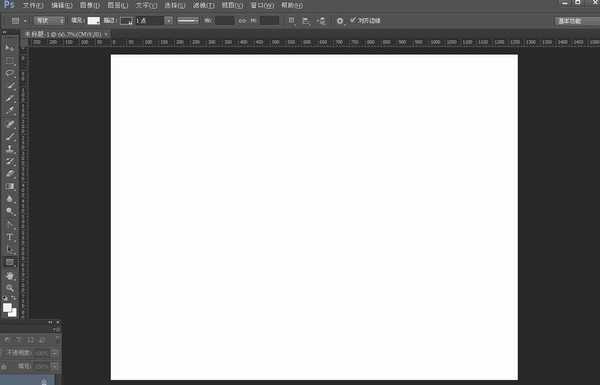Open the stroke line style dropdown
Viewport: 600px width, 385px height.
[x=188, y=21]
